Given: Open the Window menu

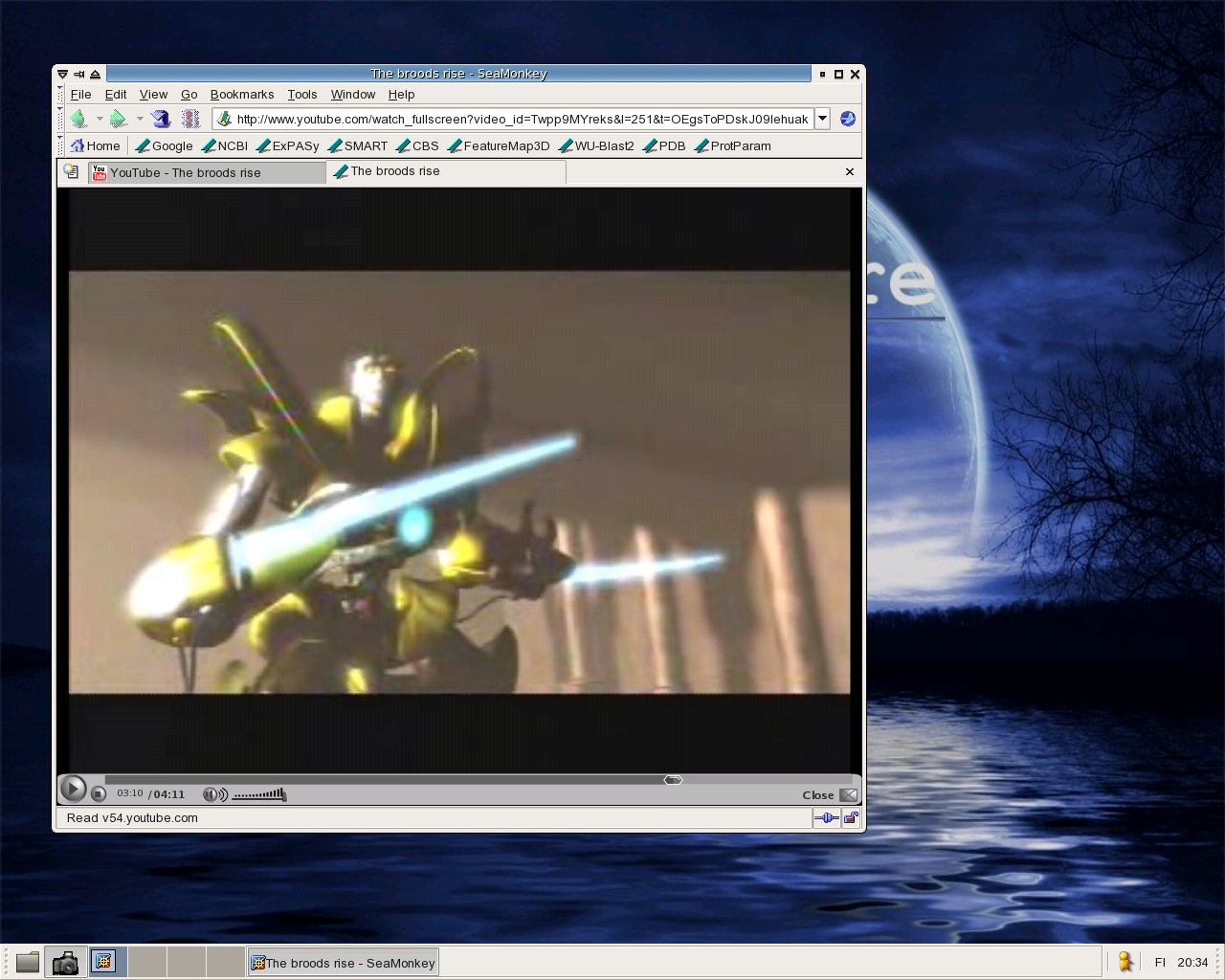Looking at the screenshot, I should 353,94.
